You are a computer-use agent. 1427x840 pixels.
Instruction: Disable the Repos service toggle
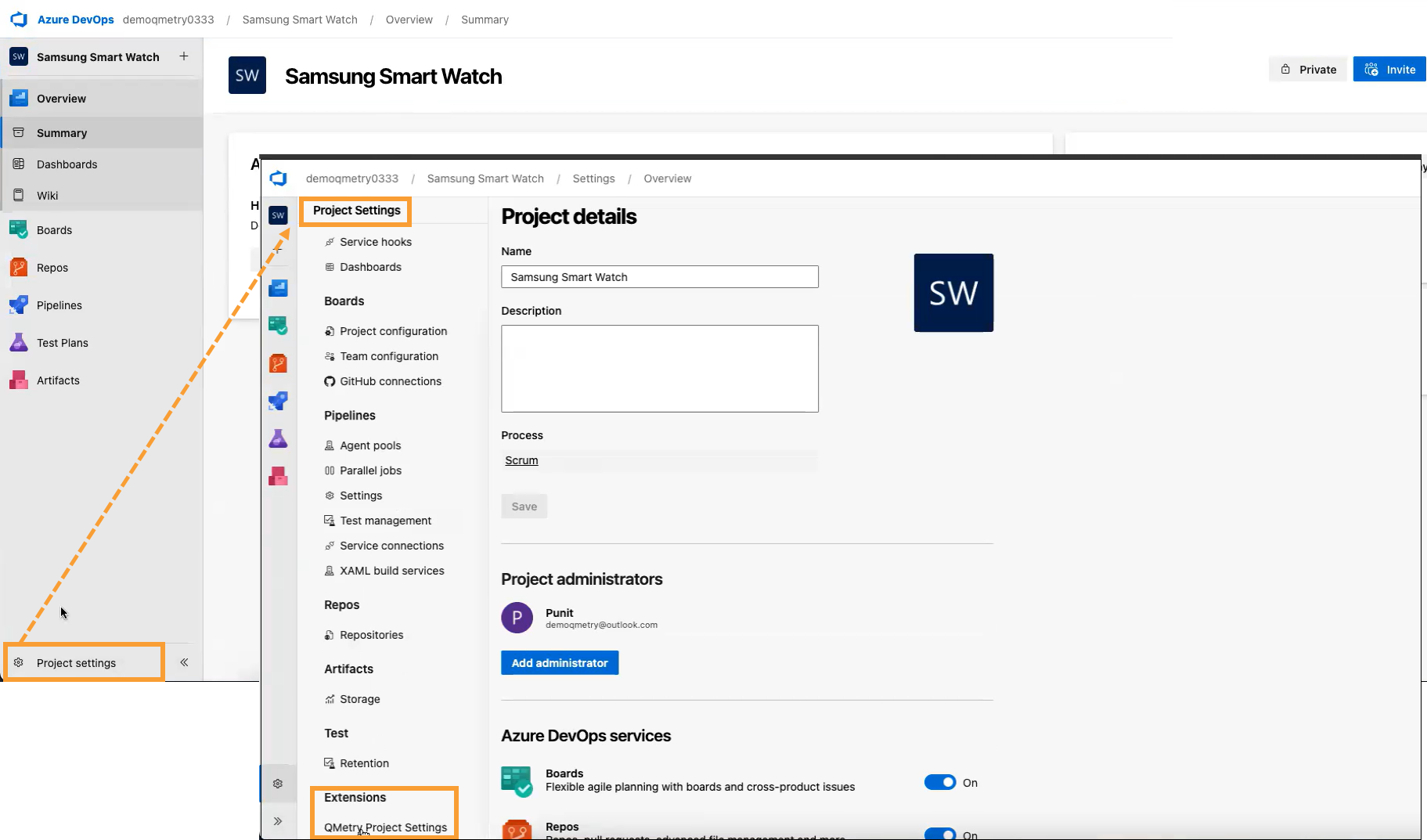[942, 833]
